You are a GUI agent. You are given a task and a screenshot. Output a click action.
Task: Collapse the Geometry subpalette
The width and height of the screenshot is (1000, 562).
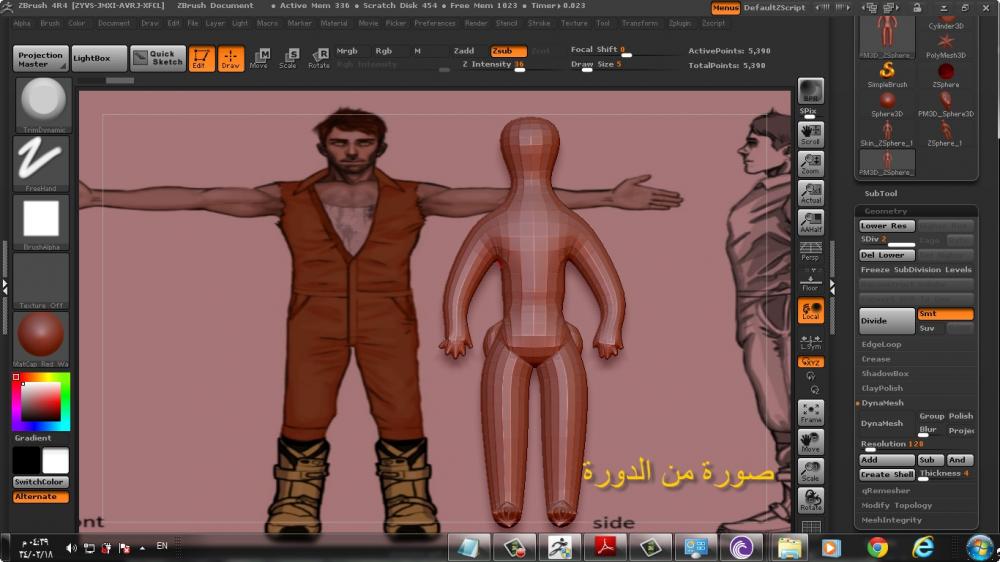click(x=886, y=211)
